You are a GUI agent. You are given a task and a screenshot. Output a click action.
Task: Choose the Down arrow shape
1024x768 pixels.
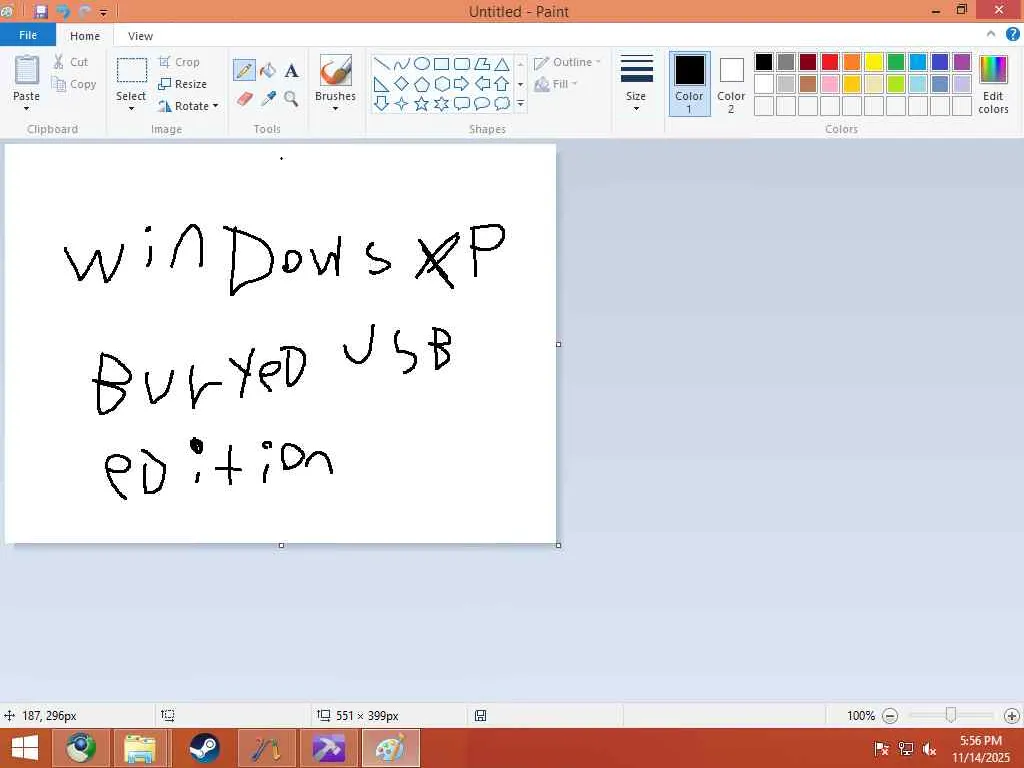[381, 103]
